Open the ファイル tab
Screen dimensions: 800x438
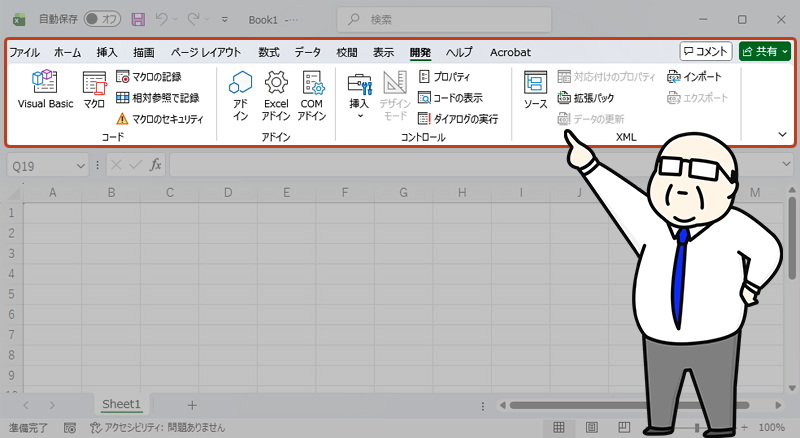click(24, 52)
